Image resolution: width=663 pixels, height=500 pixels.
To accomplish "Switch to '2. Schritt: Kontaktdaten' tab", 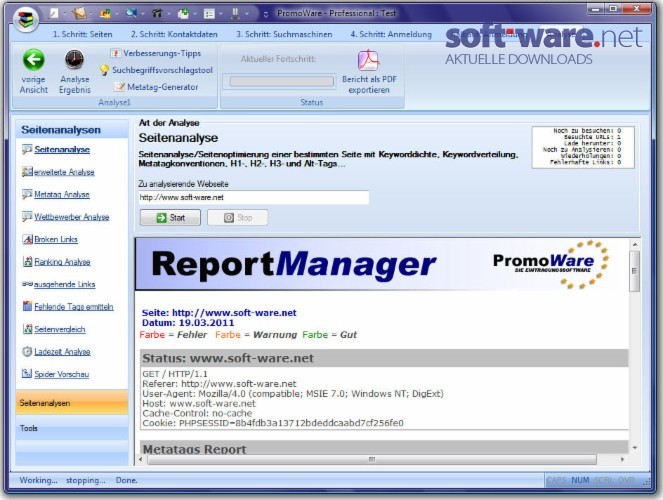I will [x=174, y=34].
